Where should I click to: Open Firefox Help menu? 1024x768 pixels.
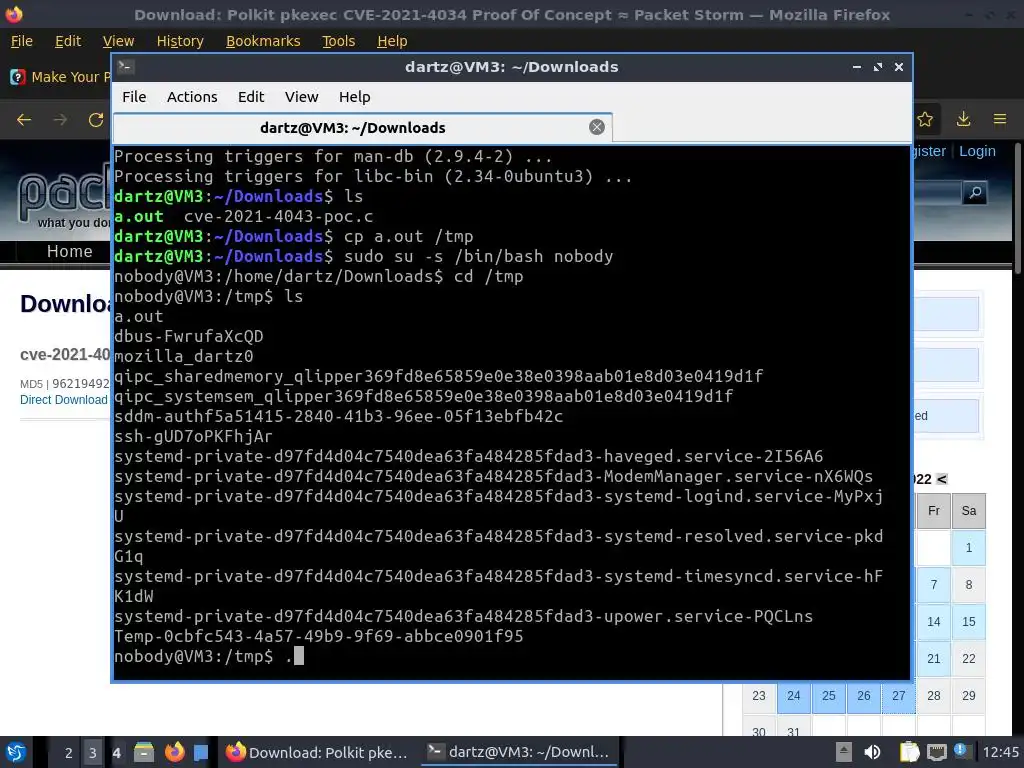click(392, 41)
